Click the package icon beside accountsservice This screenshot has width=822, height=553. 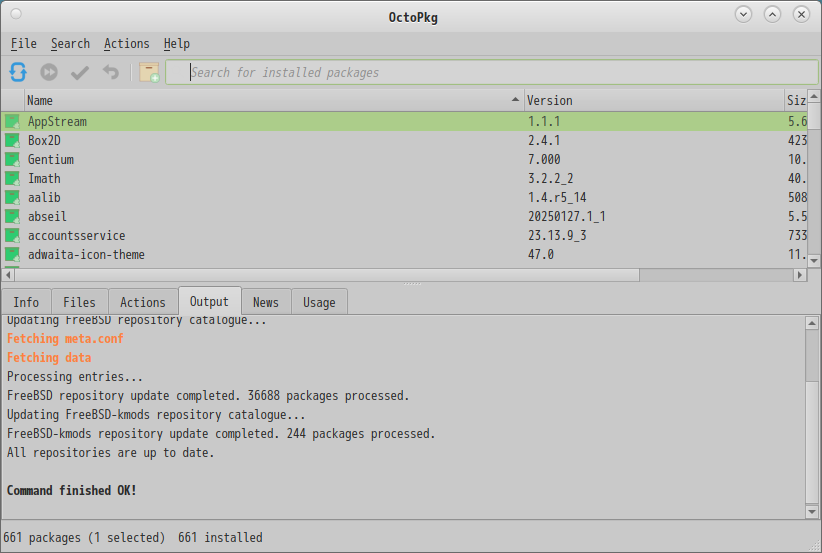[x=12, y=236]
